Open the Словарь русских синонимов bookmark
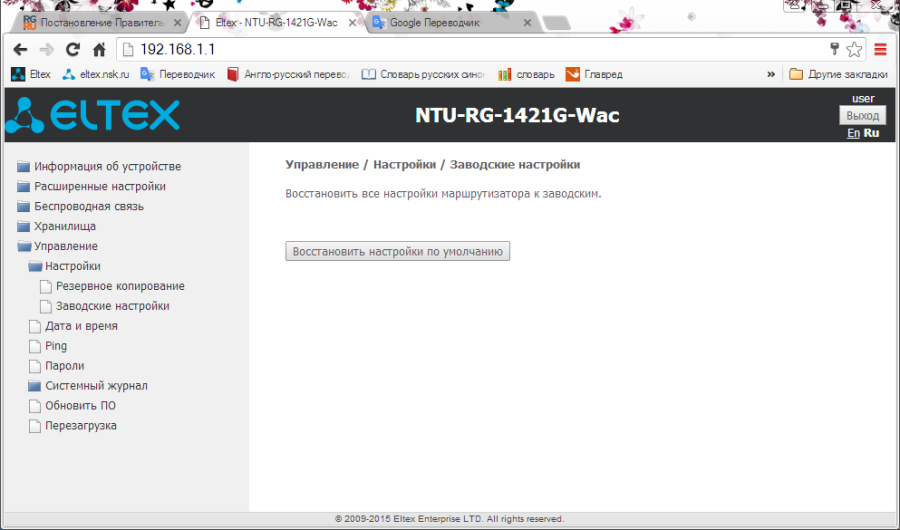Viewport: 900px width, 530px height. (x=424, y=74)
